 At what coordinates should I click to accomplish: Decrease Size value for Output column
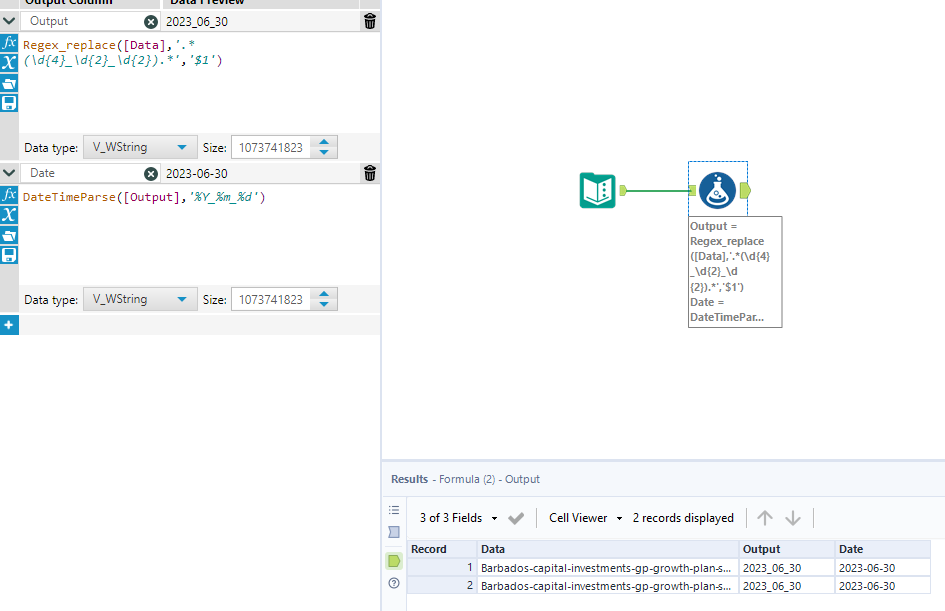(324, 152)
